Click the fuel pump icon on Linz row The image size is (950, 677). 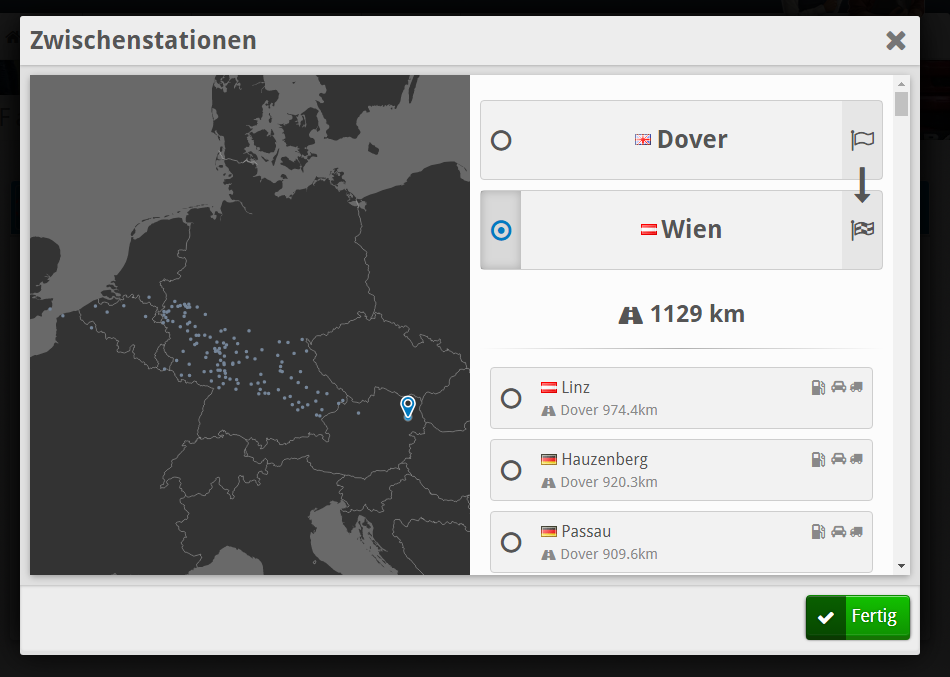tap(818, 387)
